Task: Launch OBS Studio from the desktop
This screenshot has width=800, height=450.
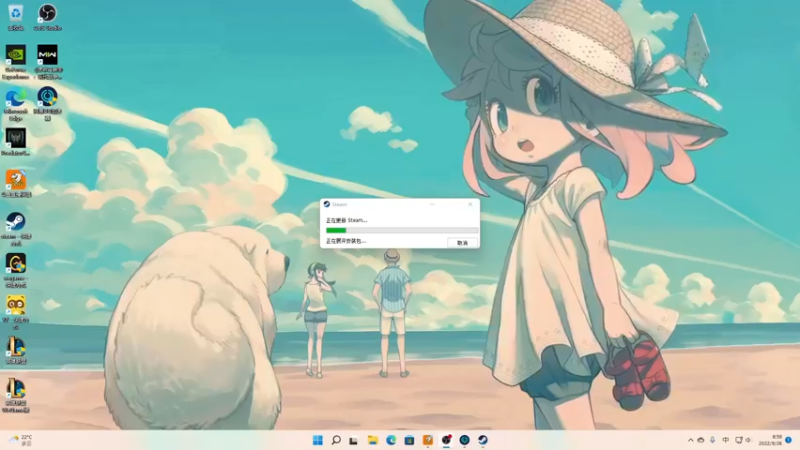Action: tap(47, 17)
